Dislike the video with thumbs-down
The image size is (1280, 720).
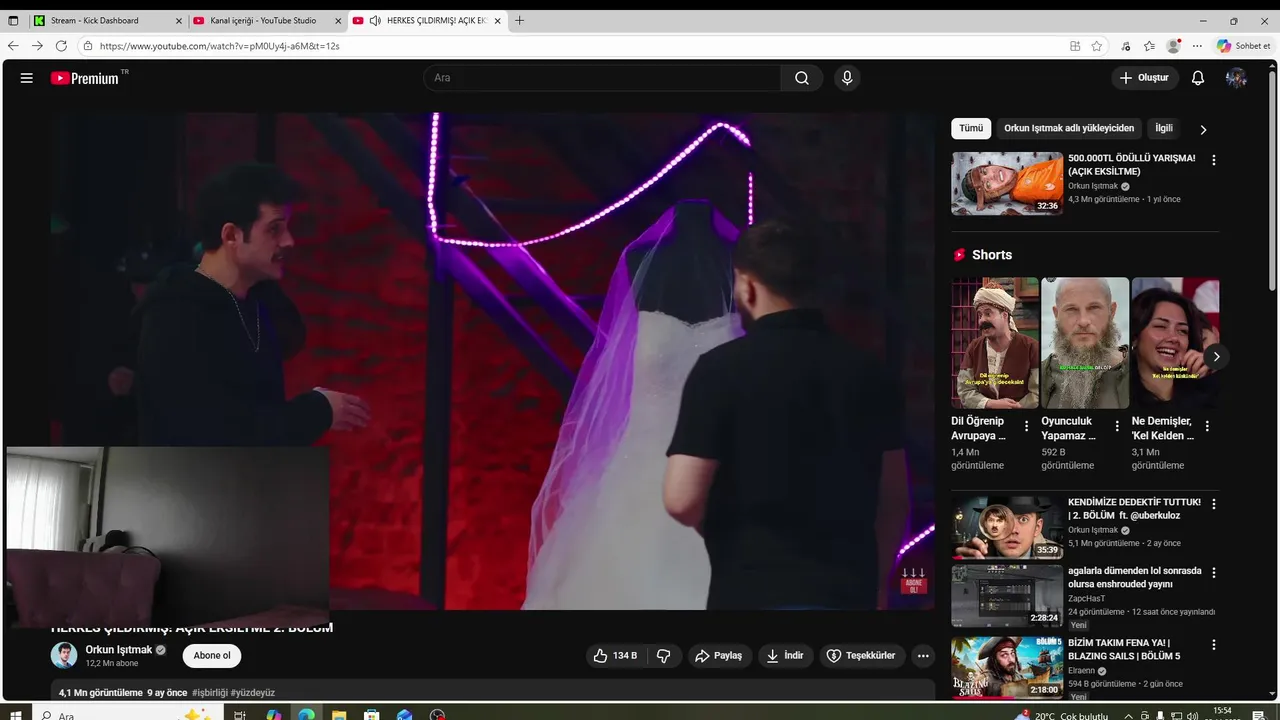663,656
